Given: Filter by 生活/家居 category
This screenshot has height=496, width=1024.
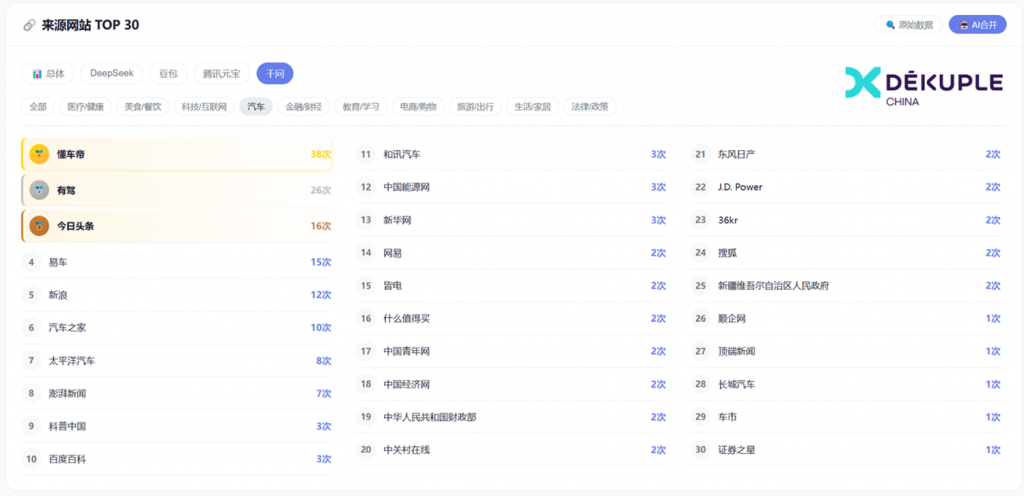Looking at the screenshot, I should [x=533, y=106].
